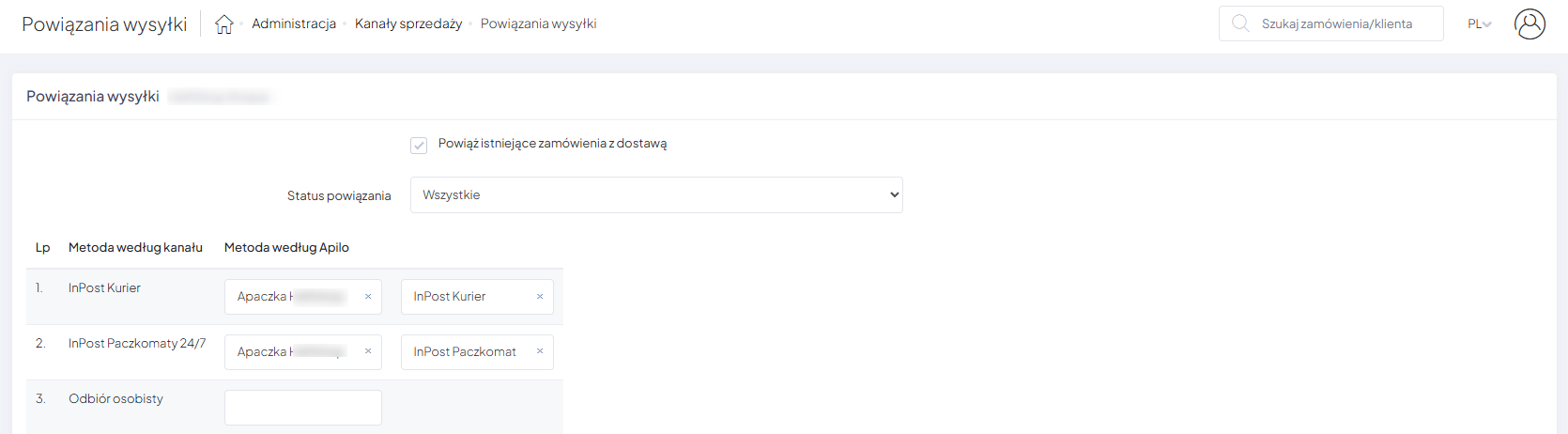1568x434 pixels.
Task: Expand the PL language selector
Action: coord(1479,24)
